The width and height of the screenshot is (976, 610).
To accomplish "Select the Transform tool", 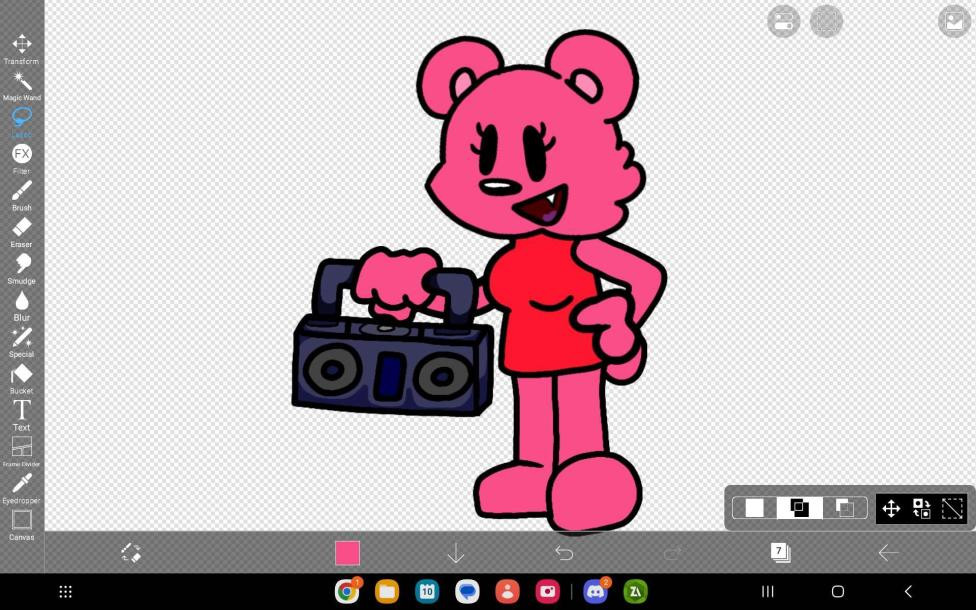I will pyautogui.click(x=21, y=45).
